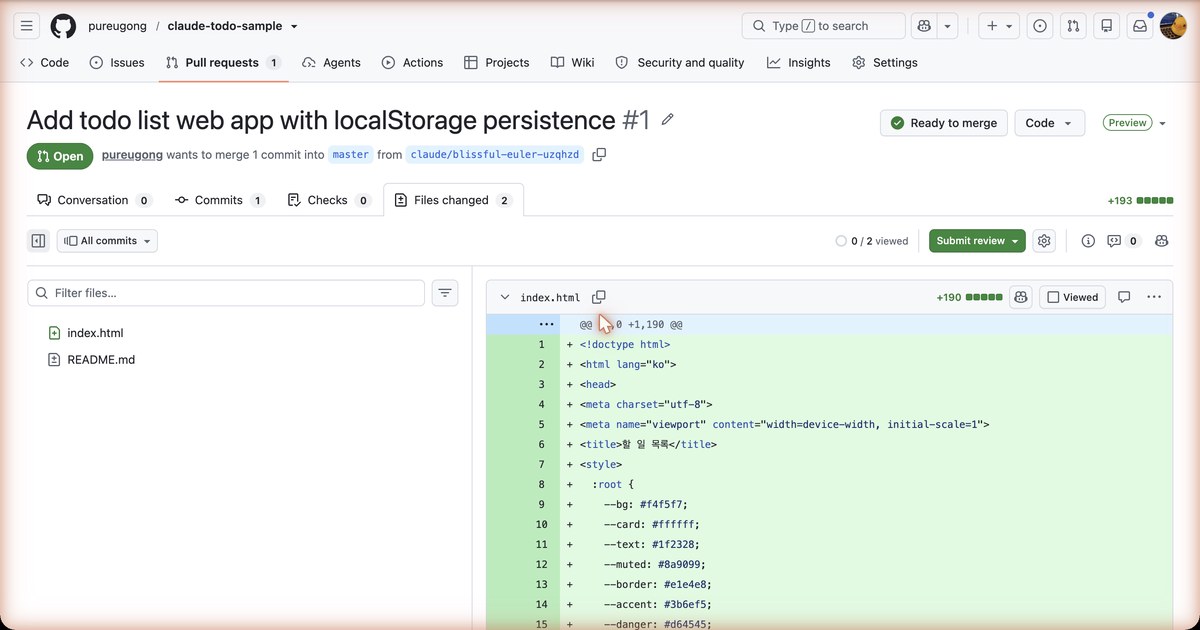Switch to the Checks tab
Viewport: 1200px width, 630px height.
click(x=328, y=200)
